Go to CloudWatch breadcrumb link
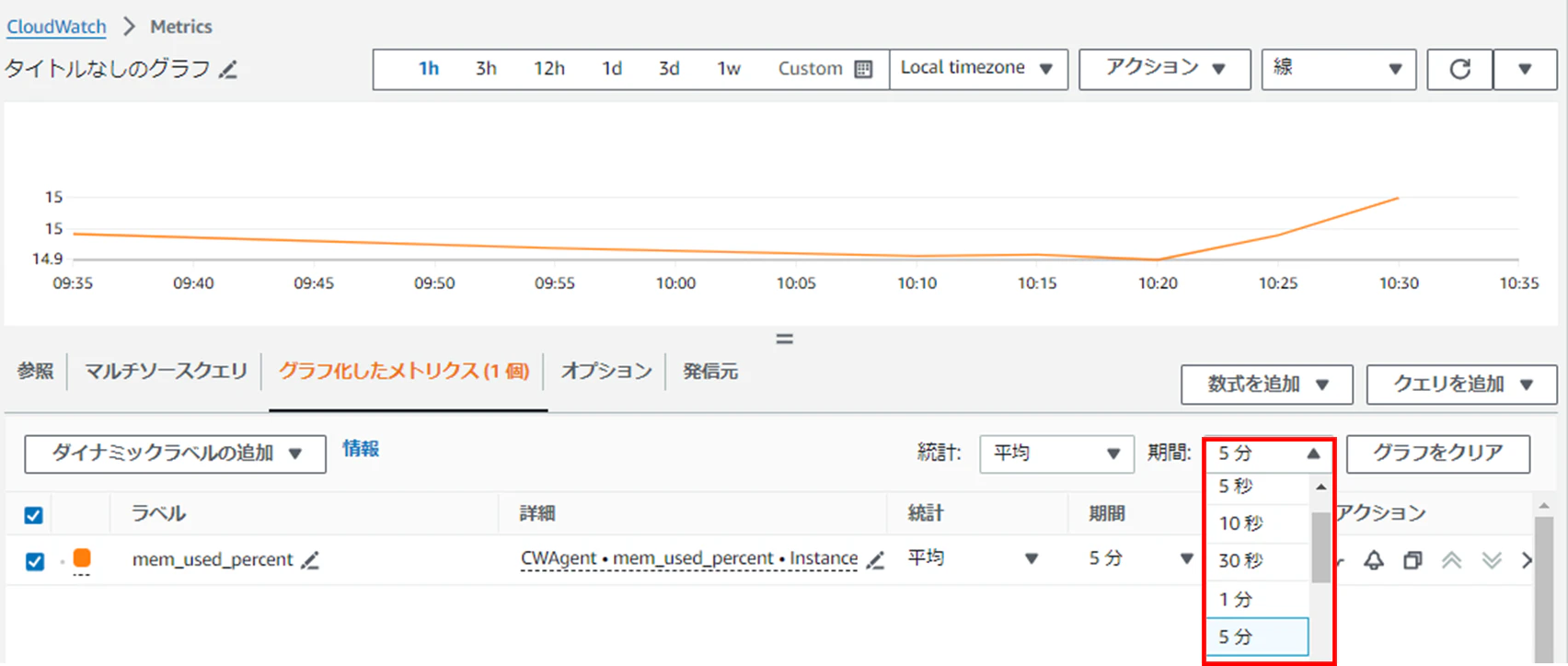The height and width of the screenshot is (666, 1568). point(56,27)
